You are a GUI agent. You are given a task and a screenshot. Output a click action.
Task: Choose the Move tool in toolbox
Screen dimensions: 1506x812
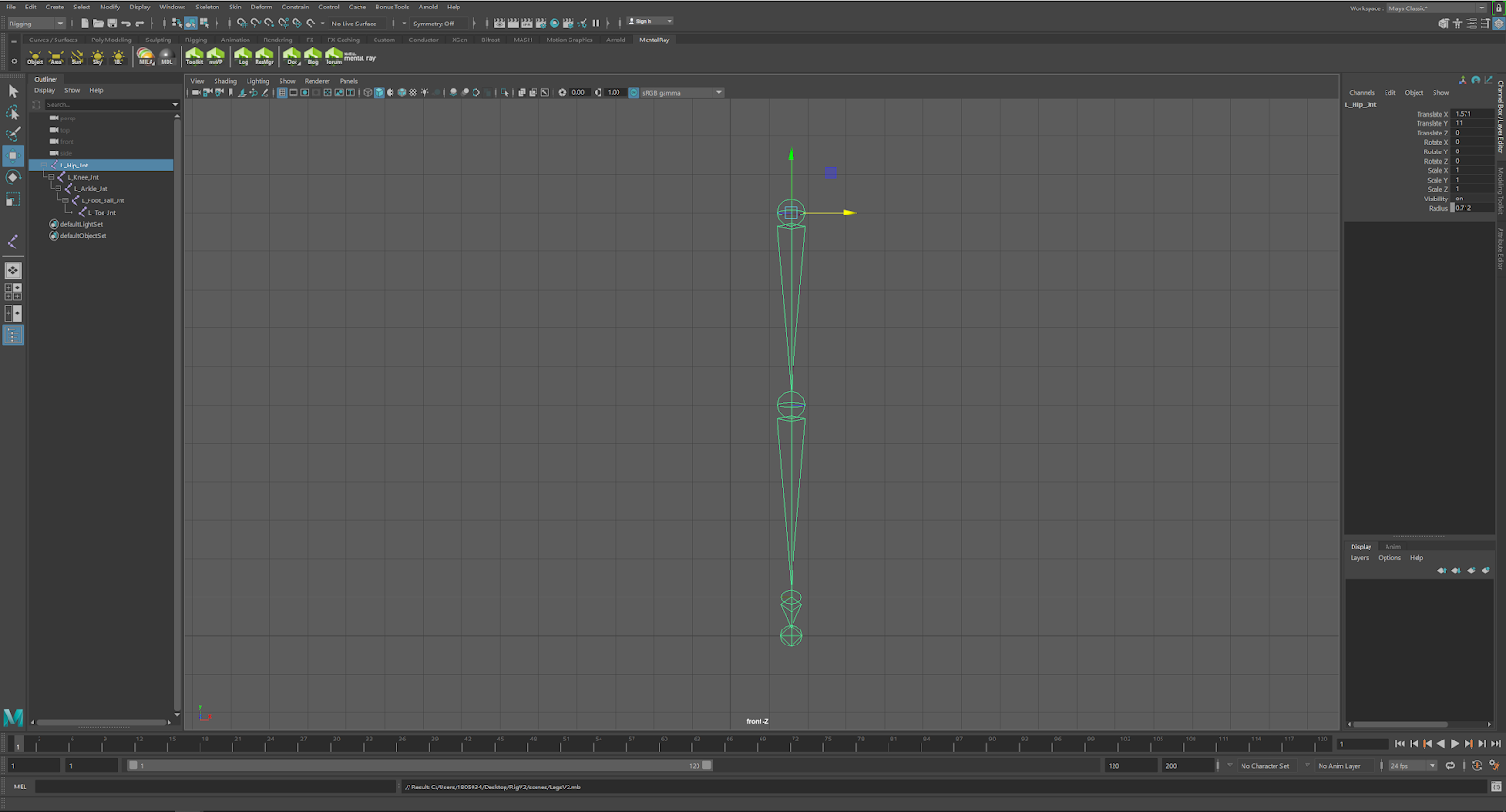click(13, 155)
